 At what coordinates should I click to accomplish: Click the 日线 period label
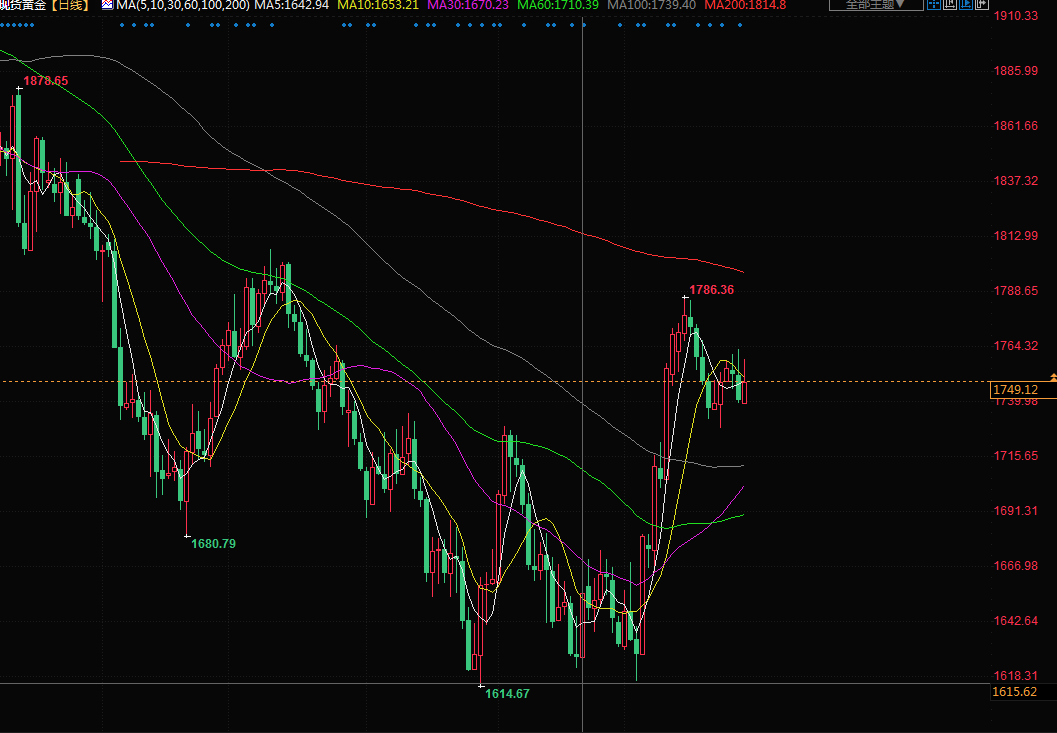pos(70,5)
